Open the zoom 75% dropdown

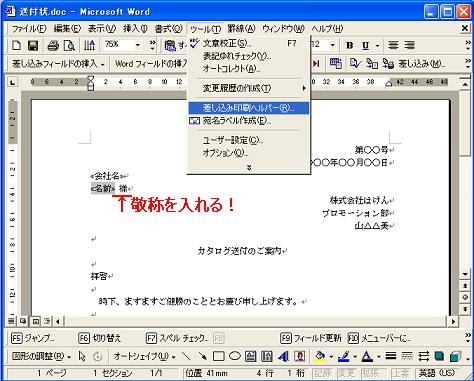tap(138, 45)
